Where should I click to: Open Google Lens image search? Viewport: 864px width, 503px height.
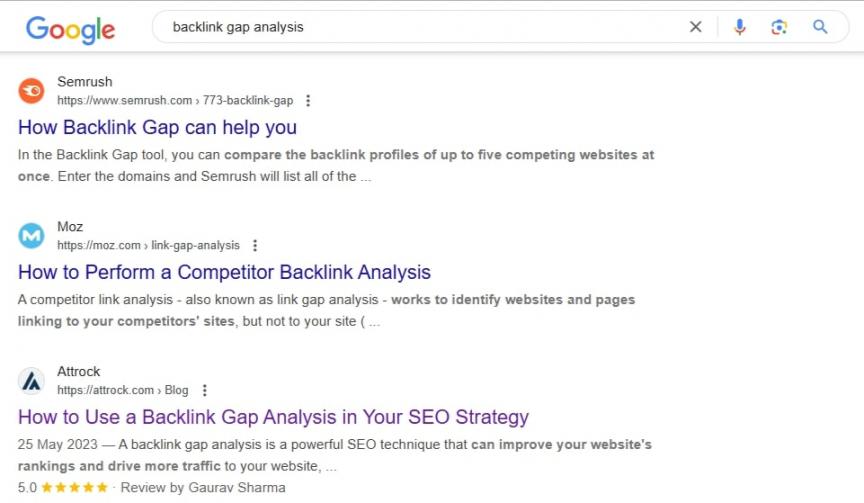pos(779,27)
